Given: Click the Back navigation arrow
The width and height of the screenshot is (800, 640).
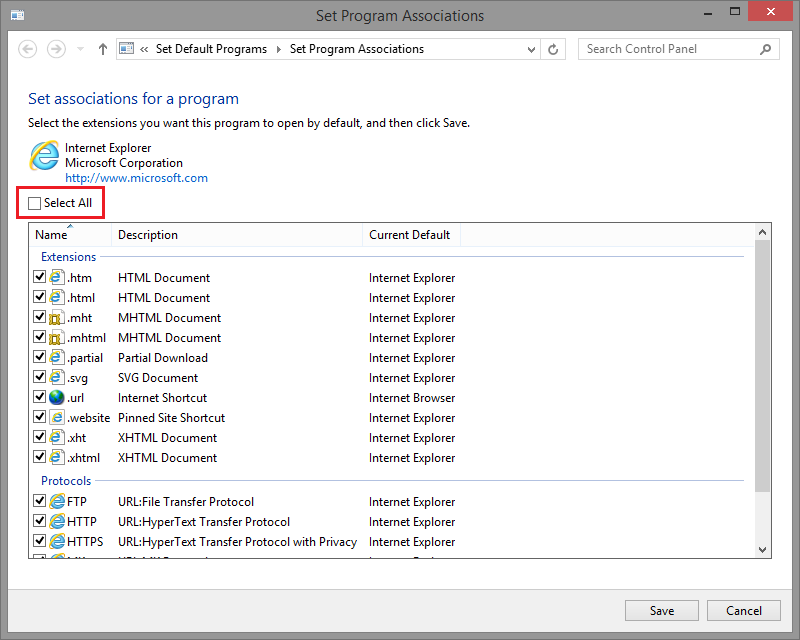Looking at the screenshot, I should [28, 50].
